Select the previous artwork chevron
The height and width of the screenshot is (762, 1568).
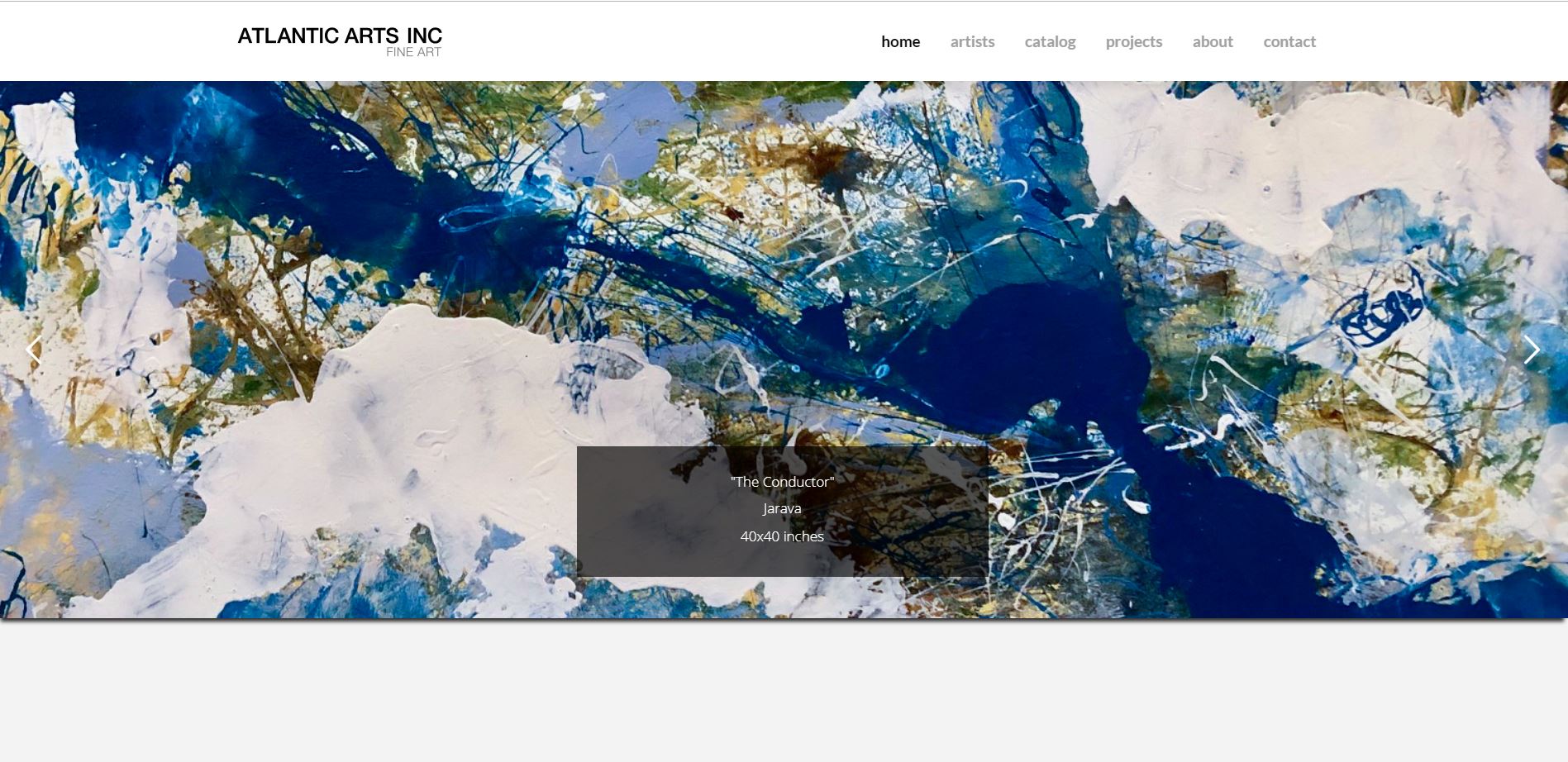35,350
